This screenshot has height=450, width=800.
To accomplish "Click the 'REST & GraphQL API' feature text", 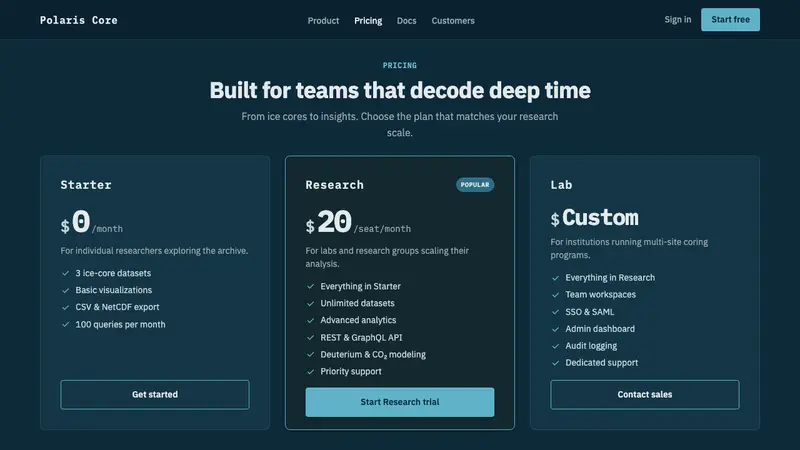I will tap(361, 337).
